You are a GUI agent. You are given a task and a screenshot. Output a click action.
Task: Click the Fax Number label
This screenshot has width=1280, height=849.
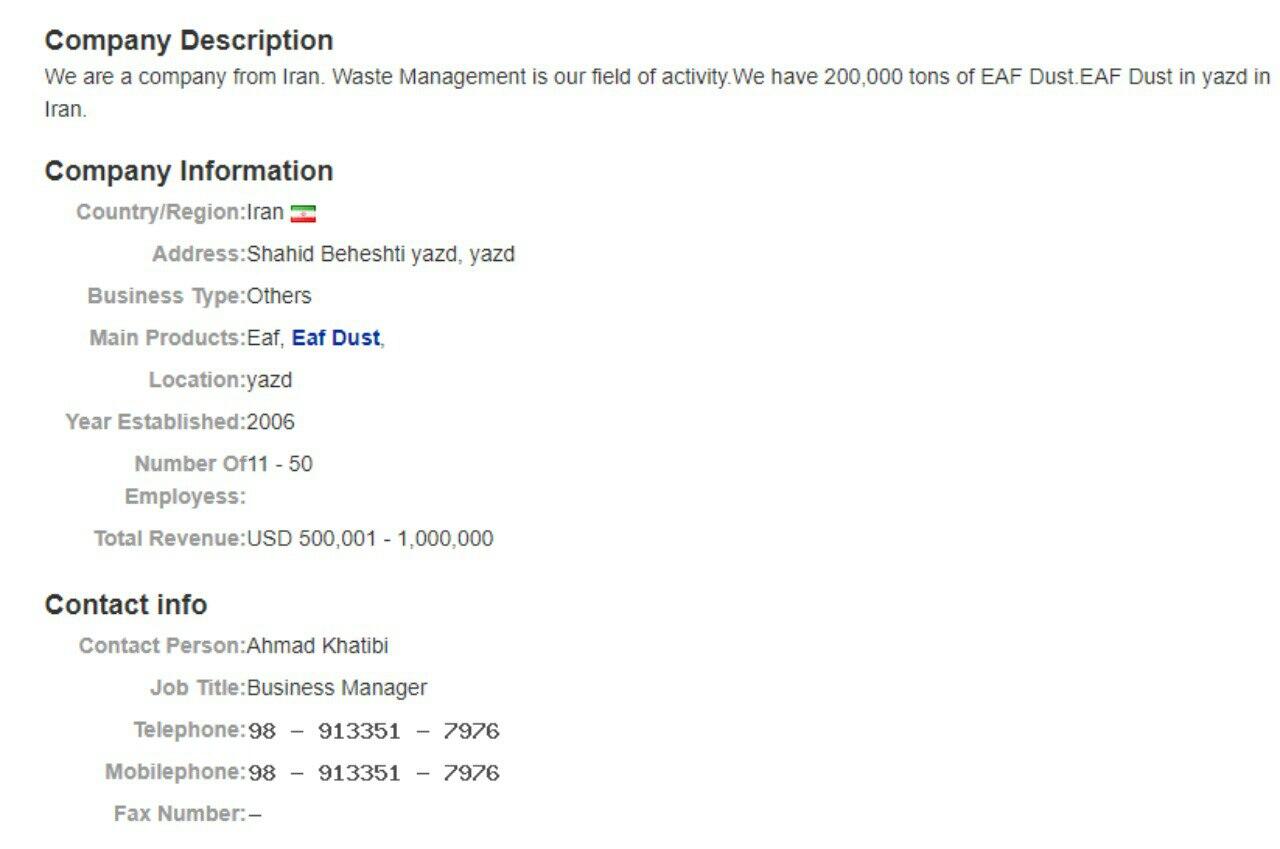point(180,814)
